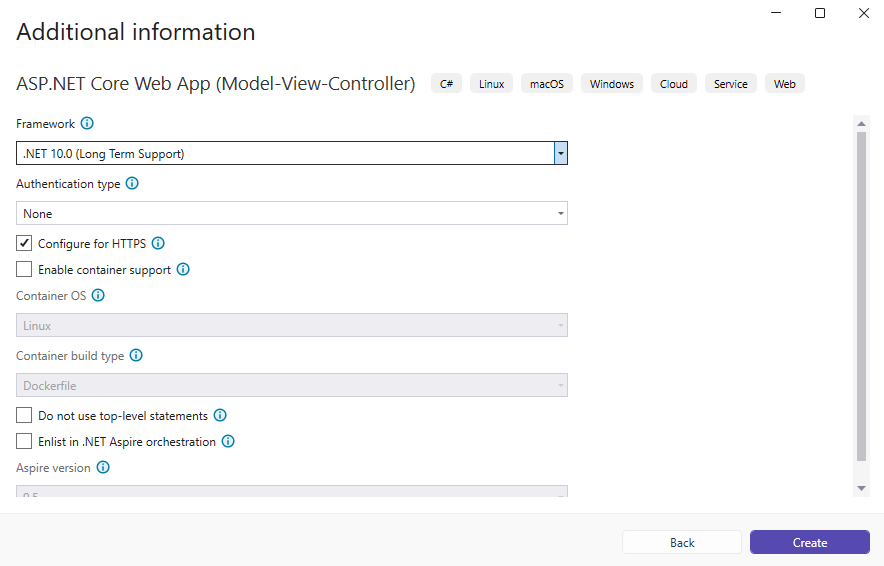Image resolution: width=884 pixels, height=566 pixels.
Task: Click info icon for .NET Aspire orchestration
Action: pos(228,441)
